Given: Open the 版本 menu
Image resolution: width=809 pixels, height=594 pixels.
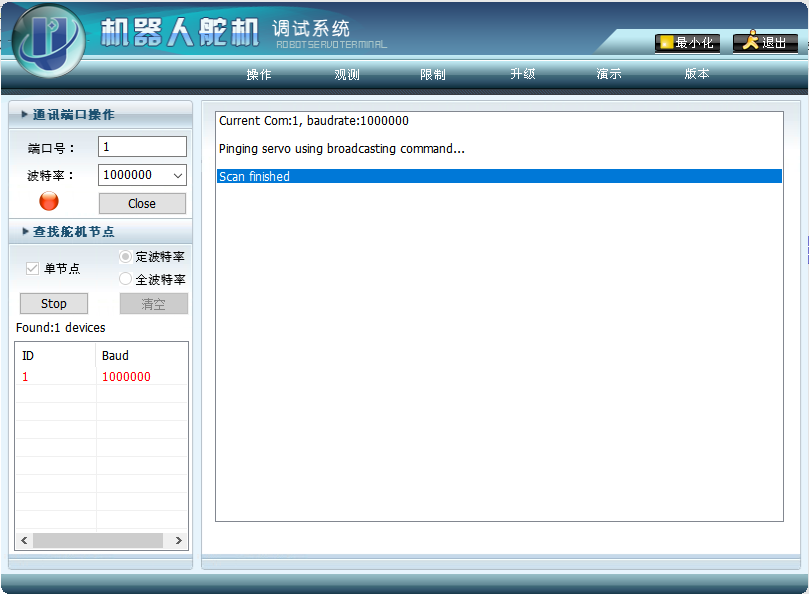Looking at the screenshot, I should [697, 74].
